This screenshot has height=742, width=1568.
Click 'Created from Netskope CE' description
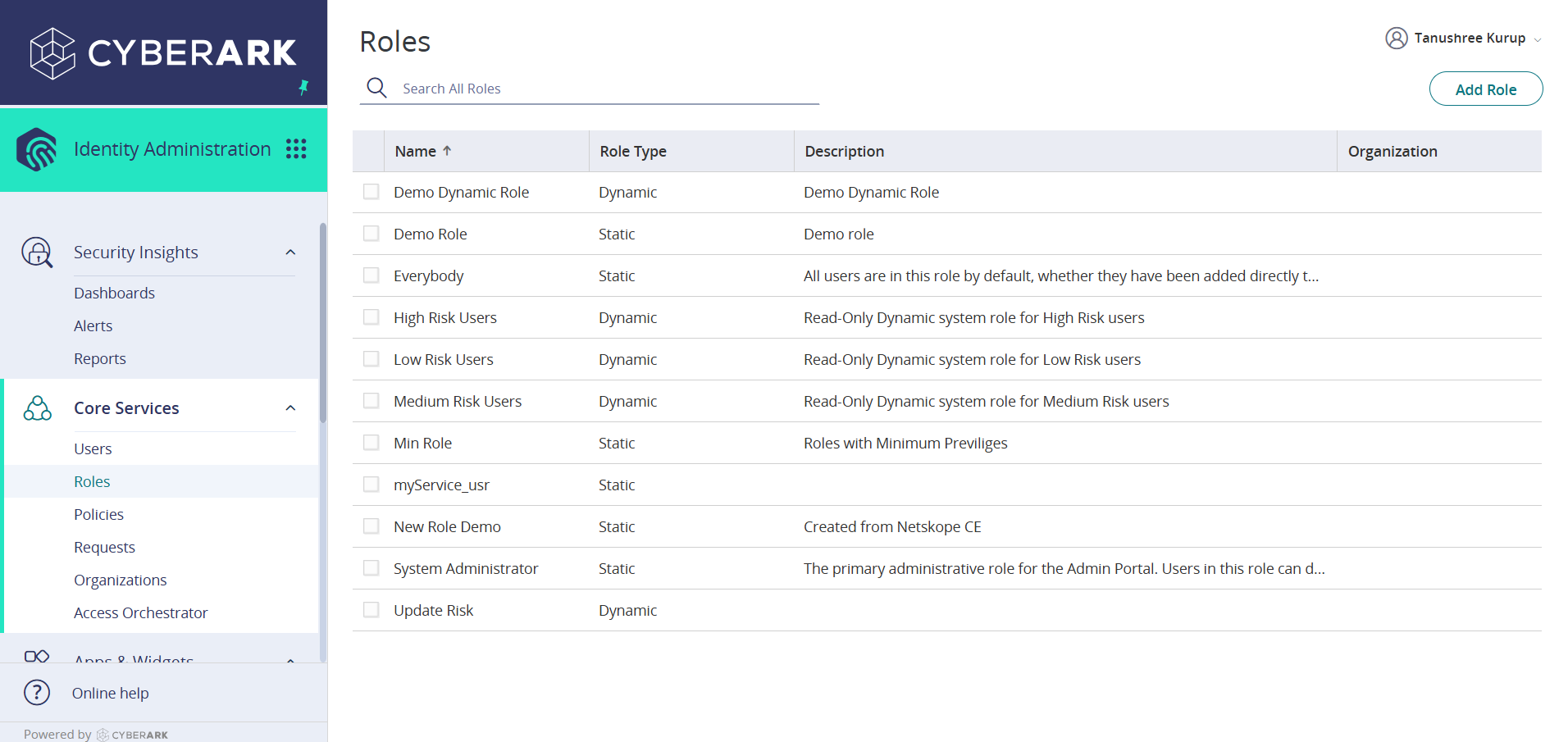(892, 526)
